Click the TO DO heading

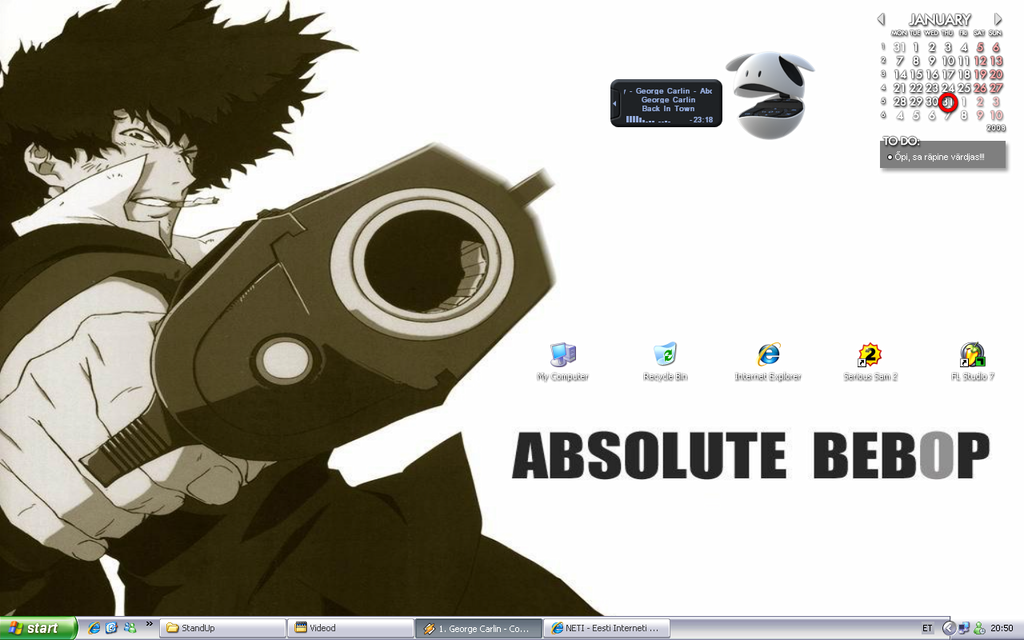(901, 141)
